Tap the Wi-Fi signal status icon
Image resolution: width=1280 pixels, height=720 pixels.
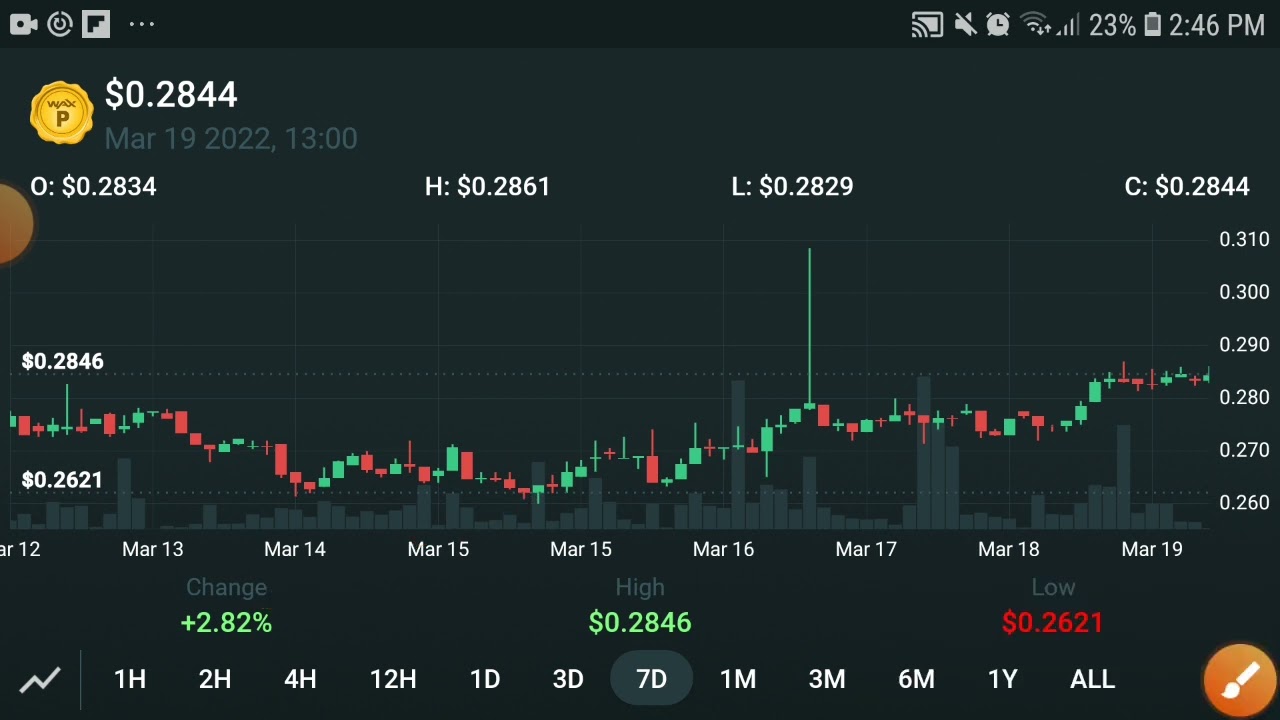point(1036,25)
